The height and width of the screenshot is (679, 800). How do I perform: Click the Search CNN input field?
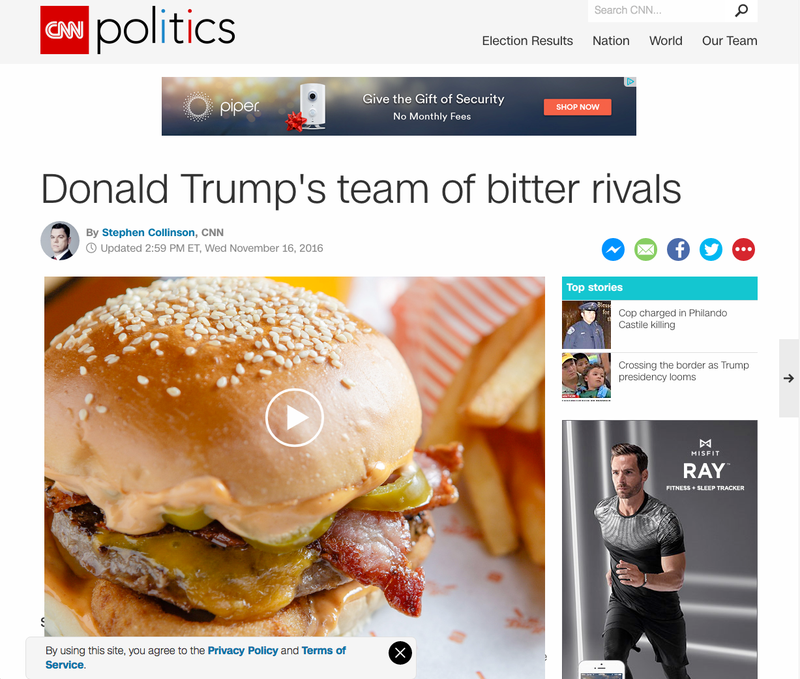coord(658,10)
